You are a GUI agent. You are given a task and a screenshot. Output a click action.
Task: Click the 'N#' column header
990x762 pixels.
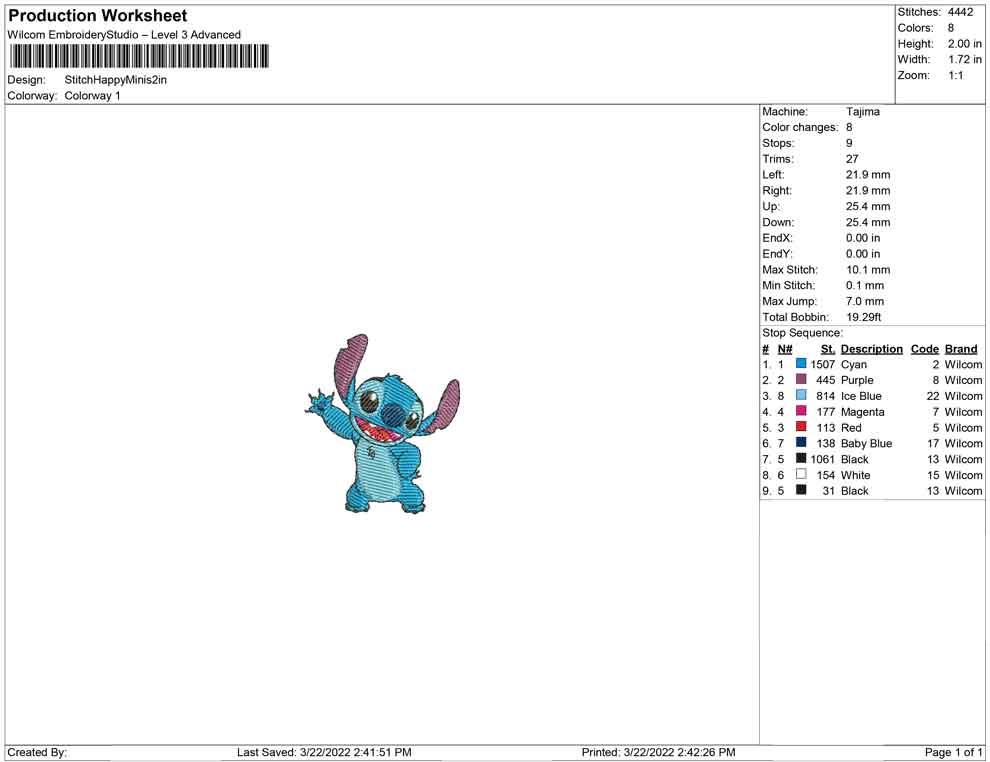[785, 349]
